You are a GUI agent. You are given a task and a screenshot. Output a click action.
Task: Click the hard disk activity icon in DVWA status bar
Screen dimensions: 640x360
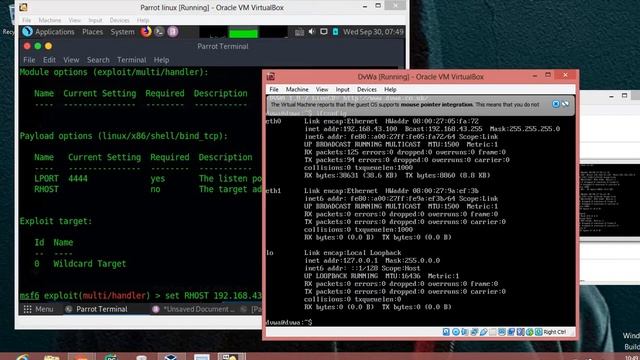[446, 332]
